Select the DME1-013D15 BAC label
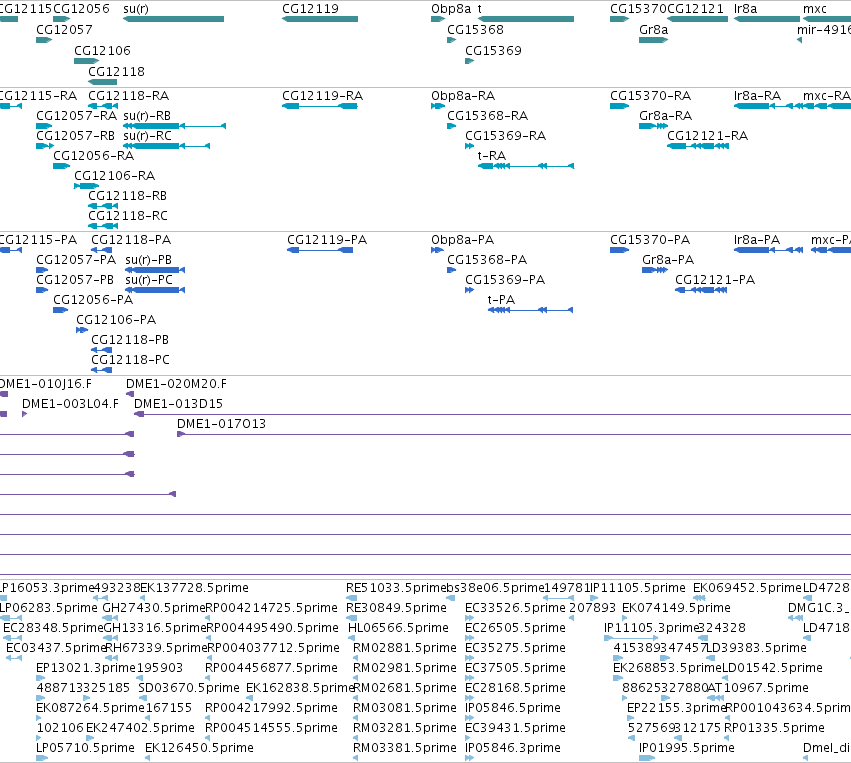This screenshot has height=763, width=851. 178,404
